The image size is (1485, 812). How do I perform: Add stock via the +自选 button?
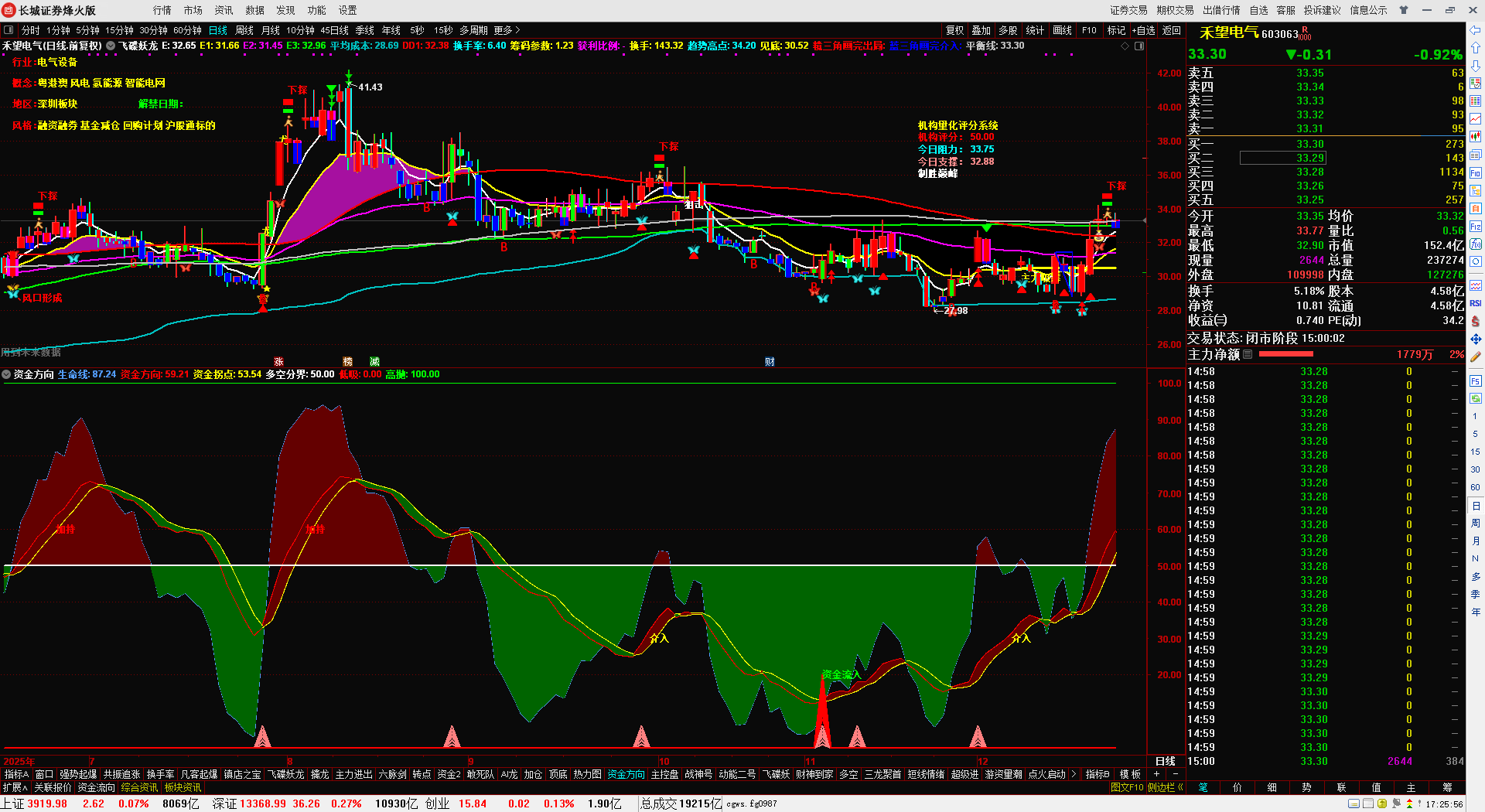pos(1143,30)
